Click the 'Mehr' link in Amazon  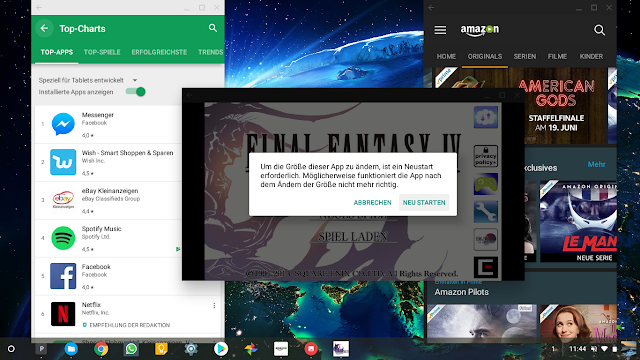coord(596,164)
